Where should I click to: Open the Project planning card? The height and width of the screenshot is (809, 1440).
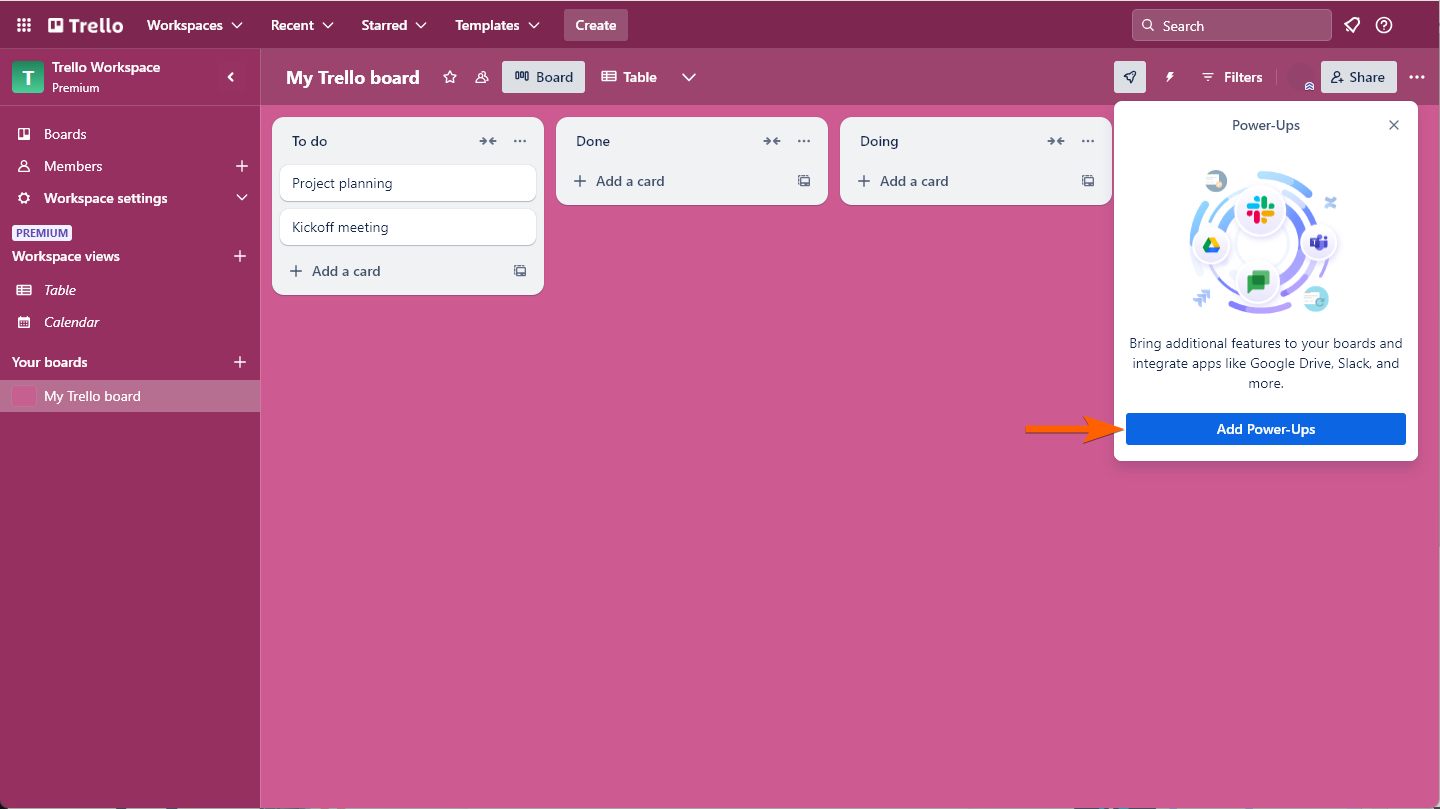(x=408, y=183)
